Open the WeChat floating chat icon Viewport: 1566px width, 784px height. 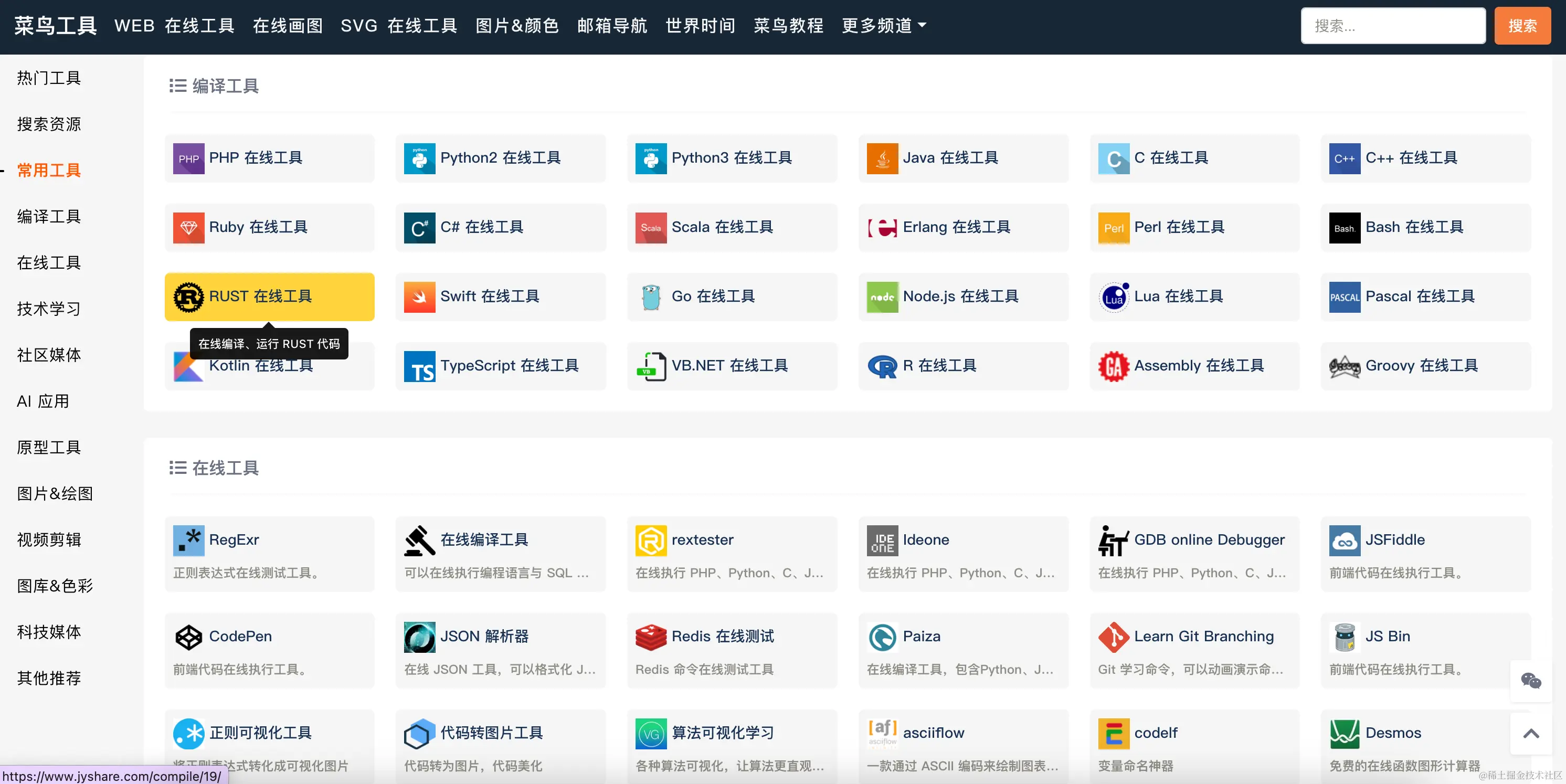point(1531,681)
